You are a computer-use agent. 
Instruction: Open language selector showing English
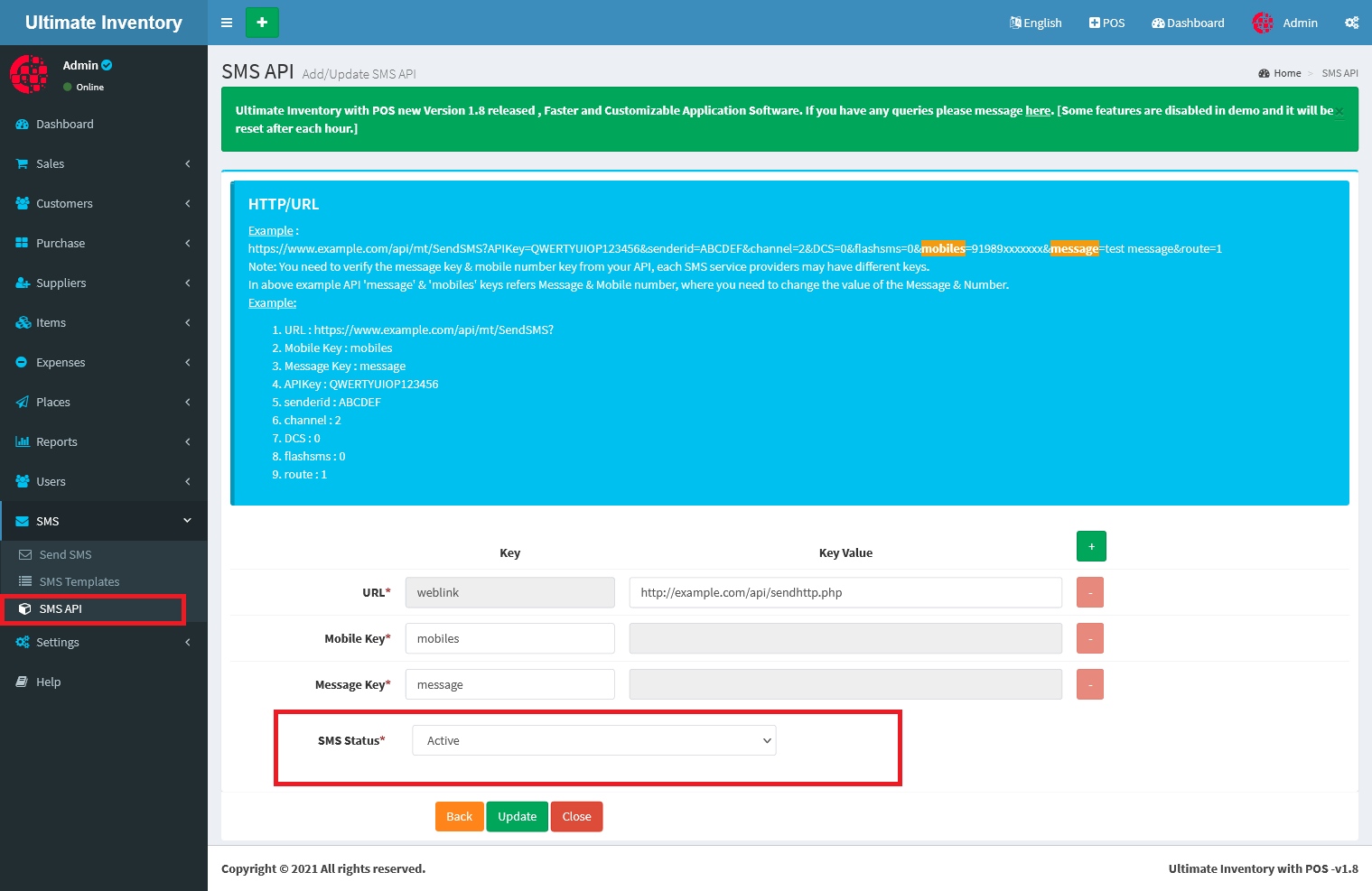1035,23
